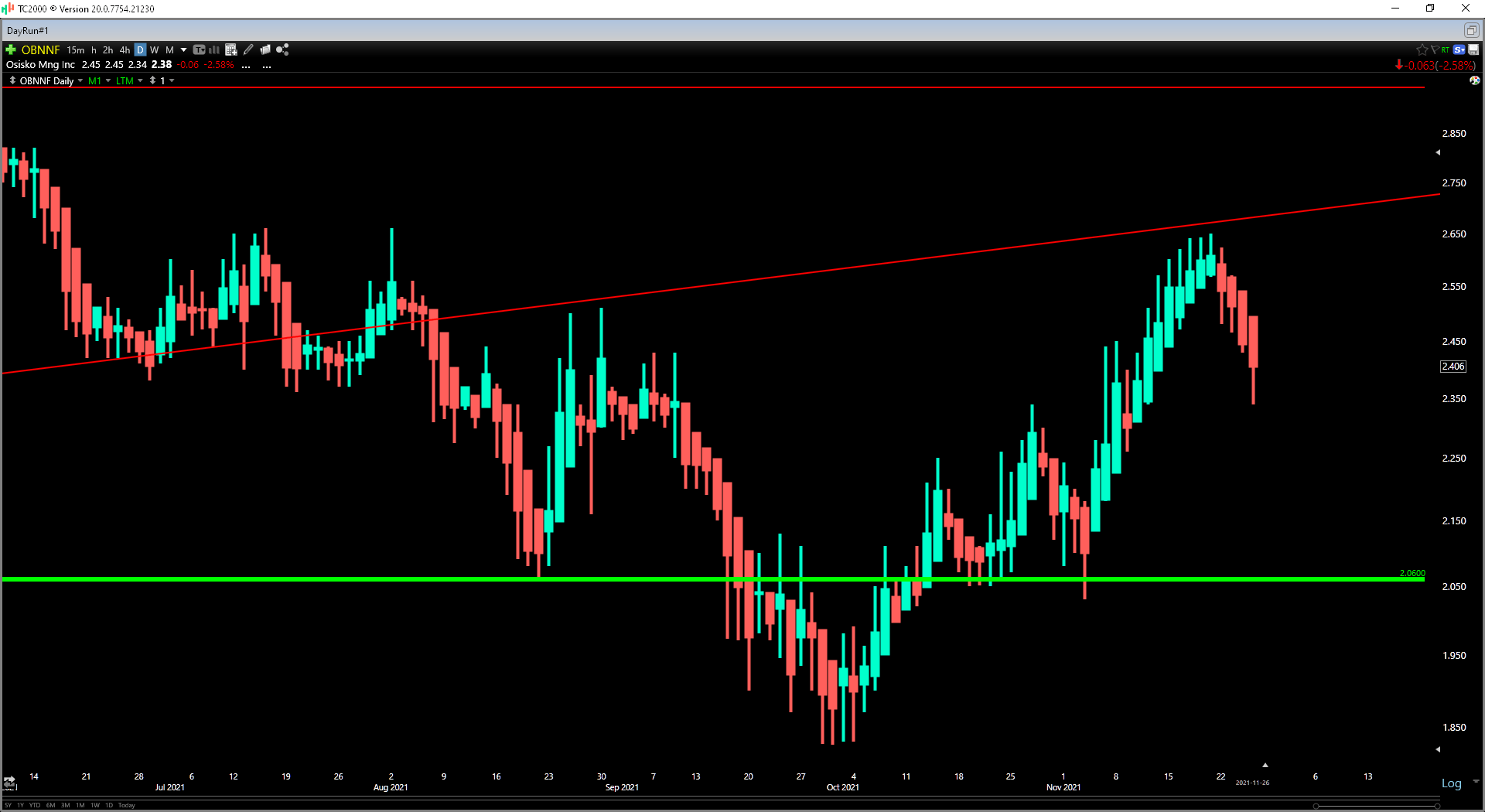Click the Osisko Mng Inc company name
Image resolution: width=1485 pixels, height=812 pixels.
click(41, 65)
